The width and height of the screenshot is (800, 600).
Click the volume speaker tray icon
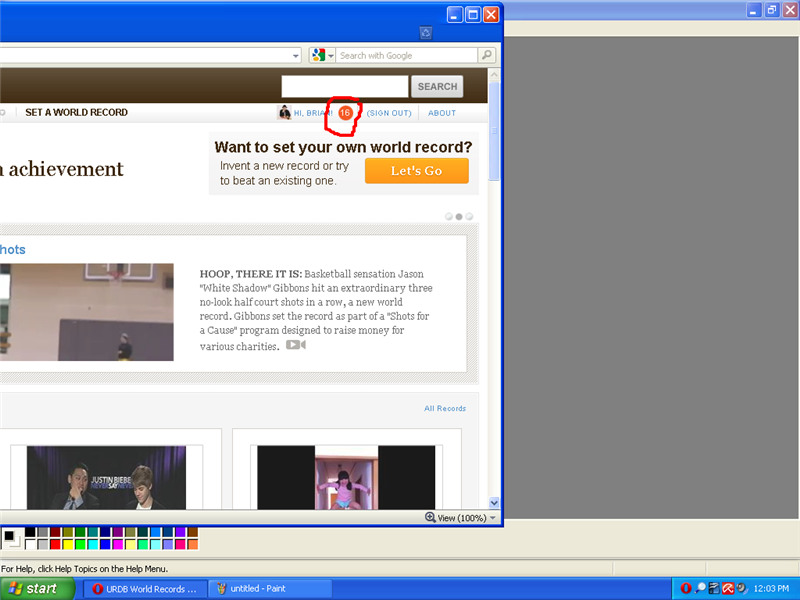tap(741, 588)
